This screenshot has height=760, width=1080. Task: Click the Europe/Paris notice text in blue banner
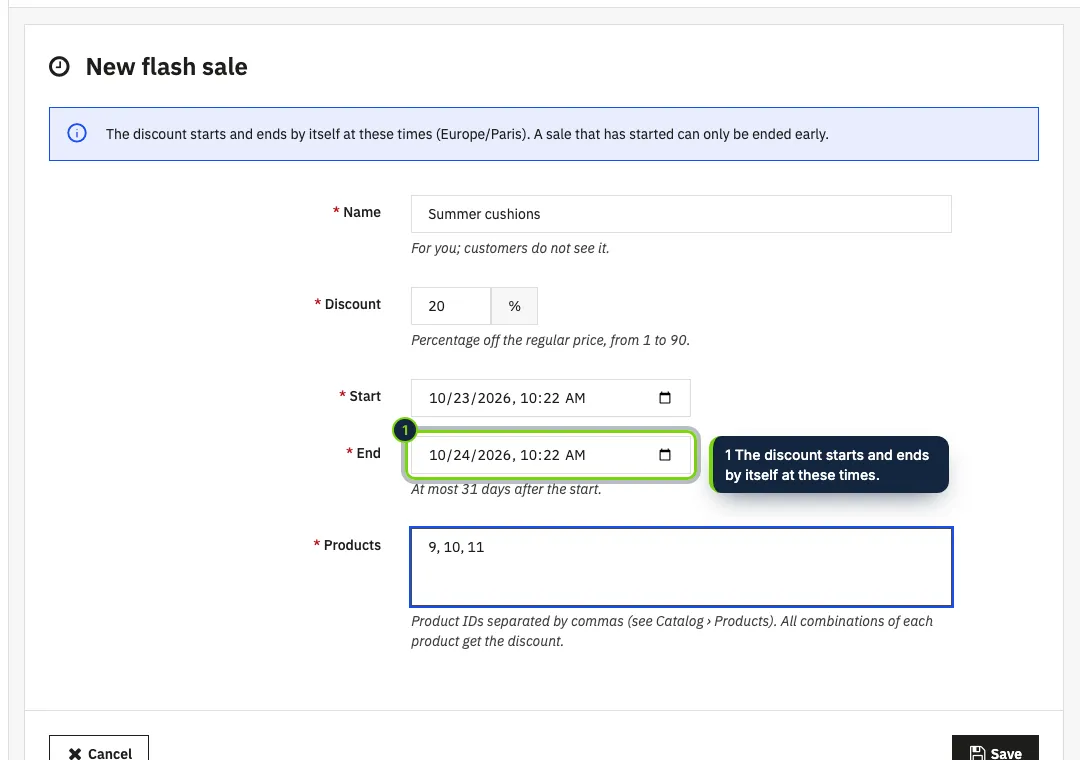click(467, 134)
